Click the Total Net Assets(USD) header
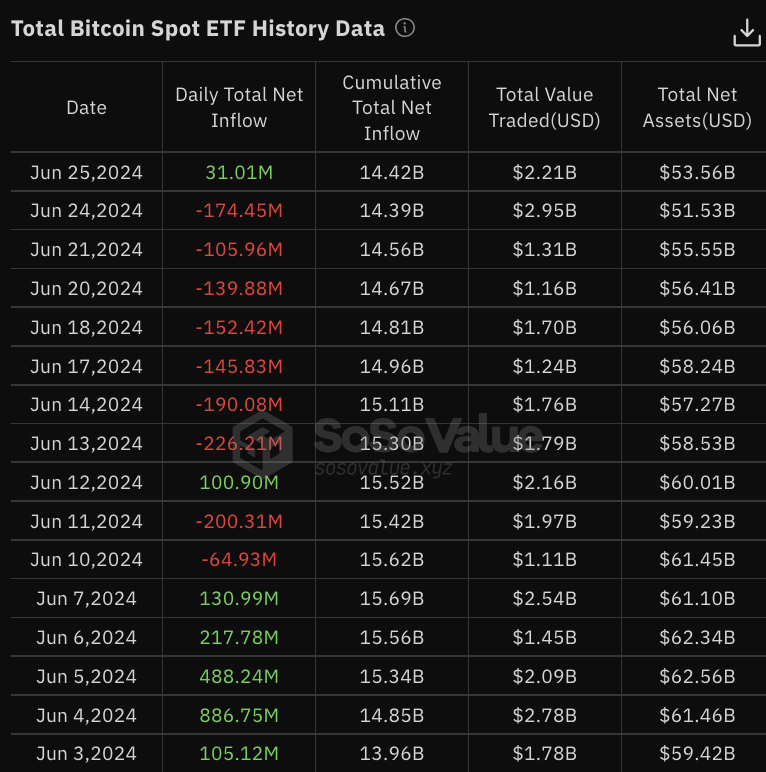 [x=697, y=108]
